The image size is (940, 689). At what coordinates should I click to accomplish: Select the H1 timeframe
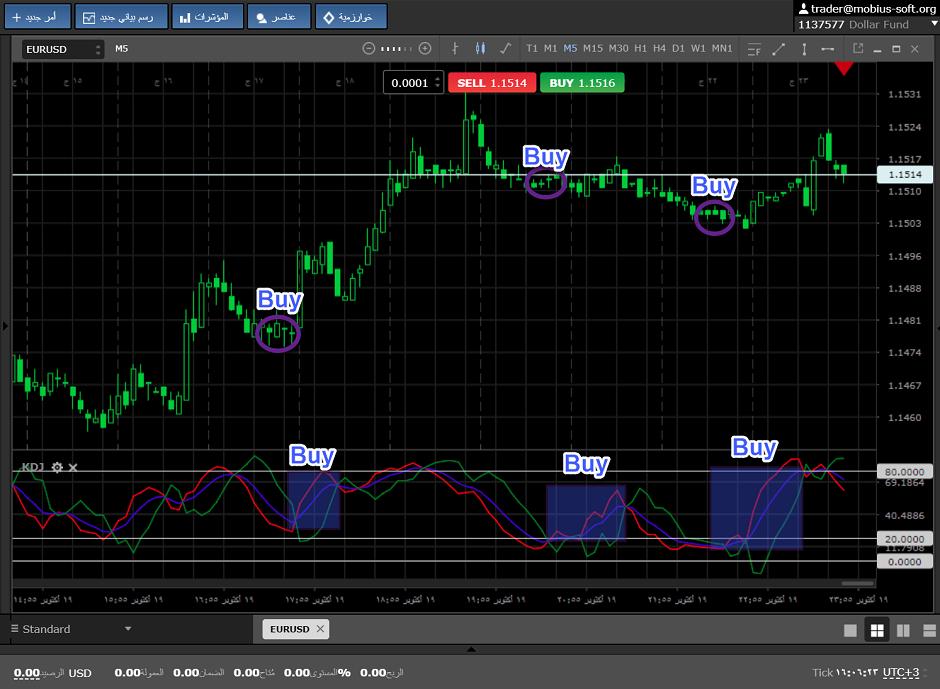(641, 49)
